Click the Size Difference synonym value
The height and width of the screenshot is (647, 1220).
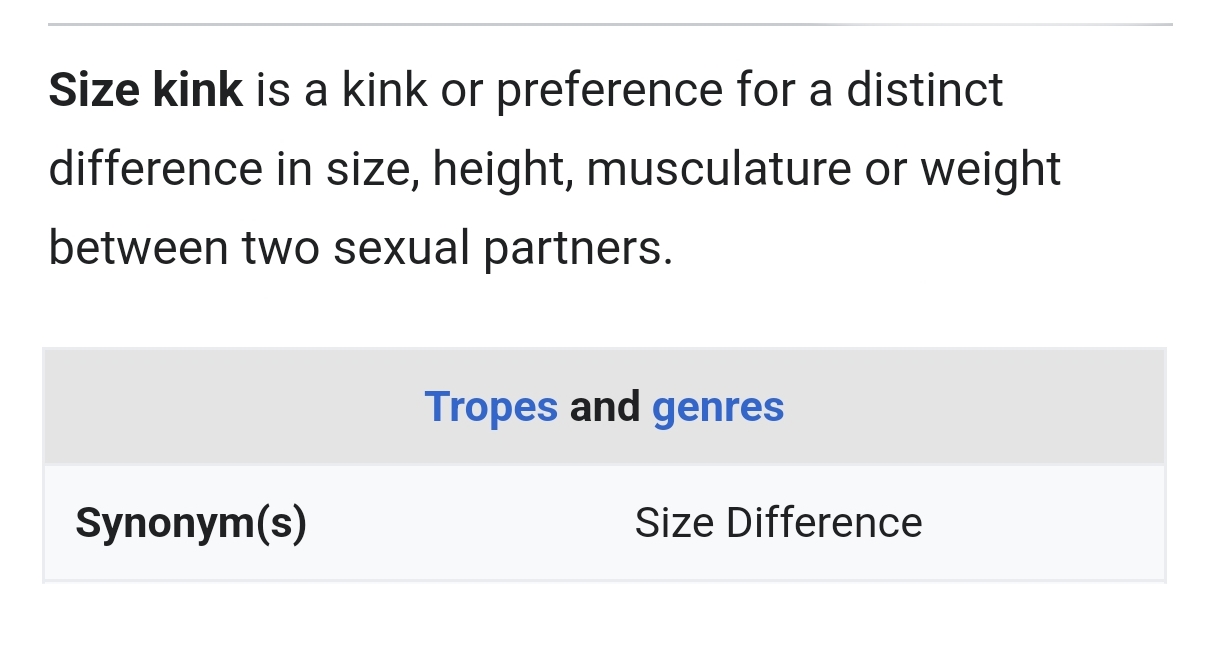pyautogui.click(x=778, y=523)
